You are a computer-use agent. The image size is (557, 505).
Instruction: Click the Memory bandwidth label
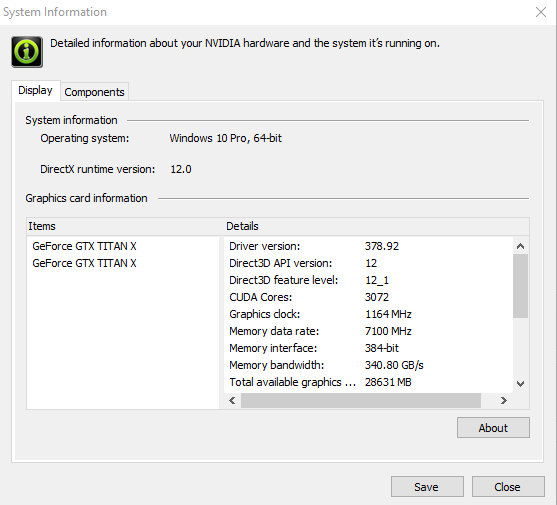pyautogui.click(x=277, y=365)
